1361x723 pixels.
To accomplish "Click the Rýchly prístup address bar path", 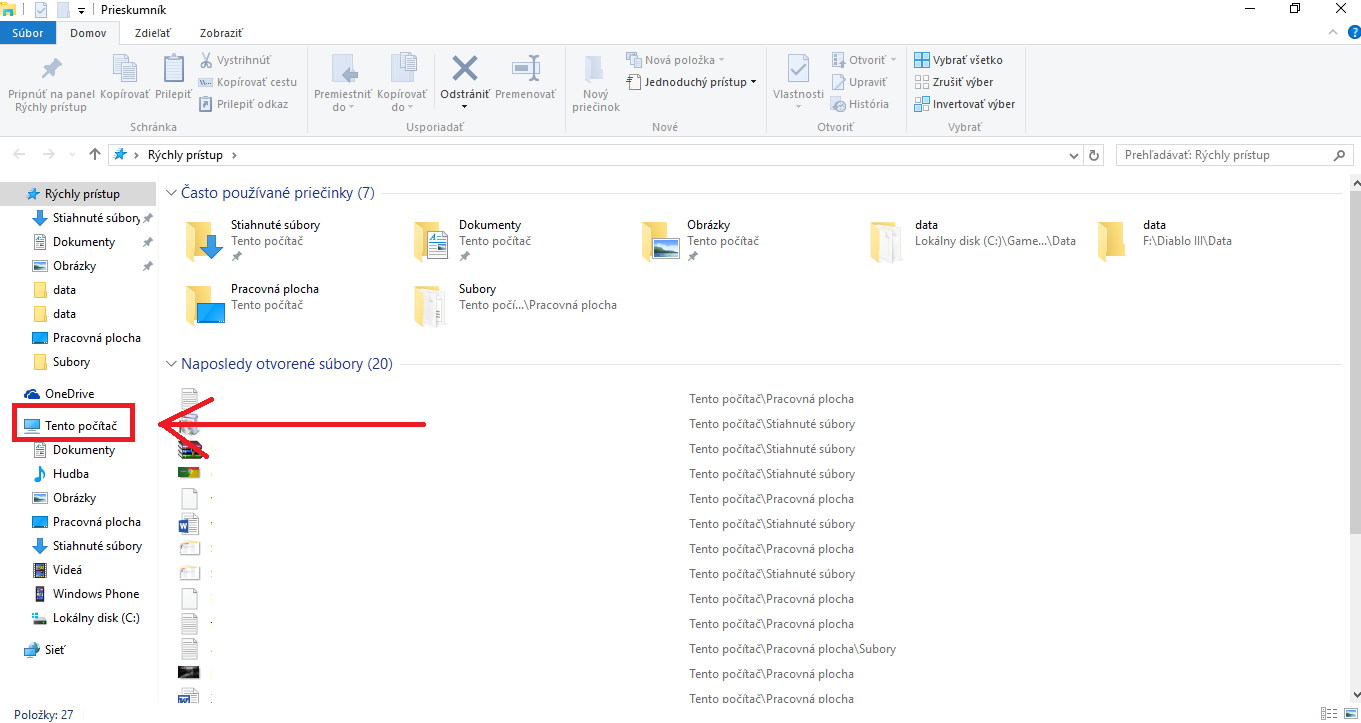I will 185,155.
